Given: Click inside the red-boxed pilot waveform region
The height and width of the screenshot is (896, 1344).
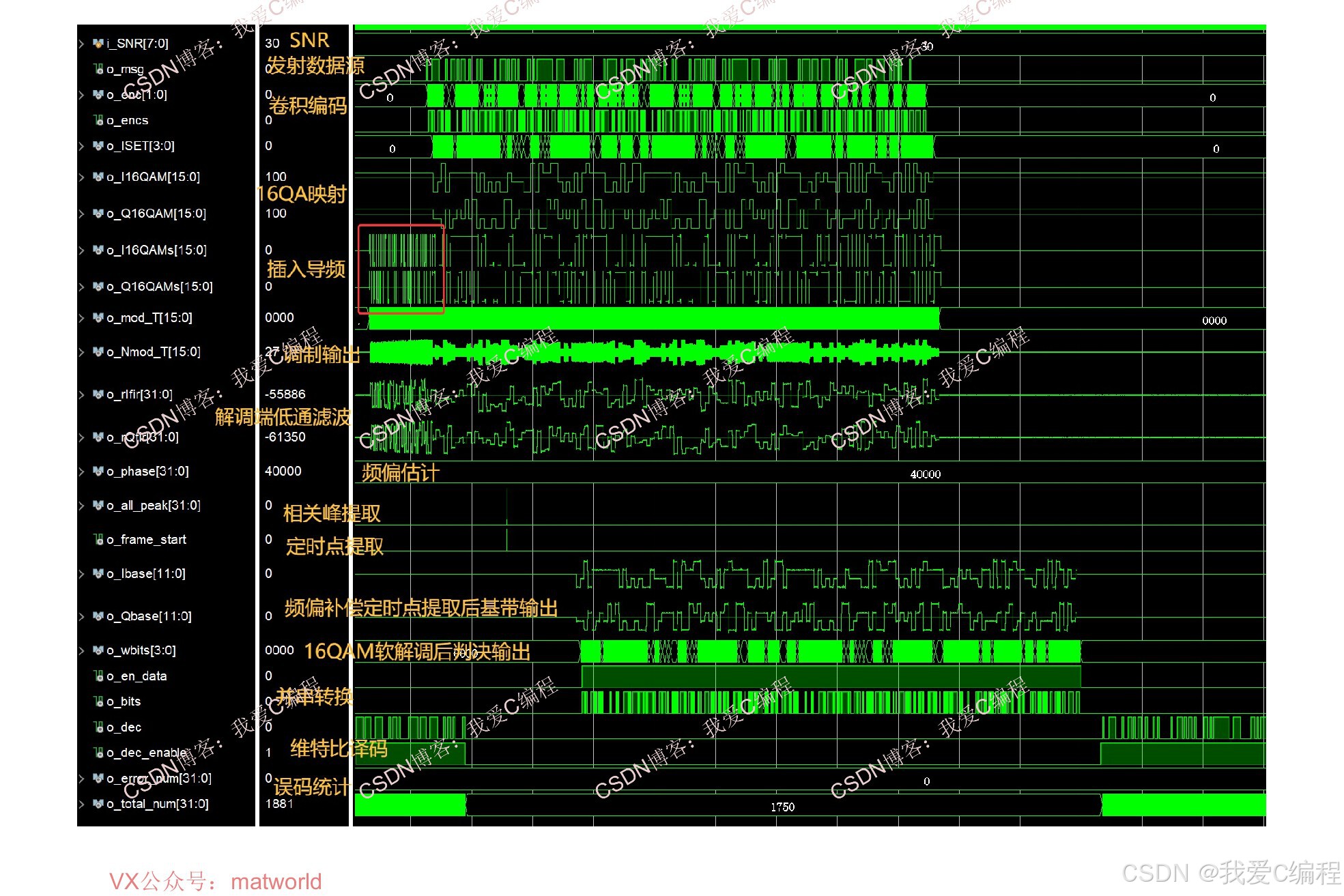Looking at the screenshot, I should click(x=401, y=269).
